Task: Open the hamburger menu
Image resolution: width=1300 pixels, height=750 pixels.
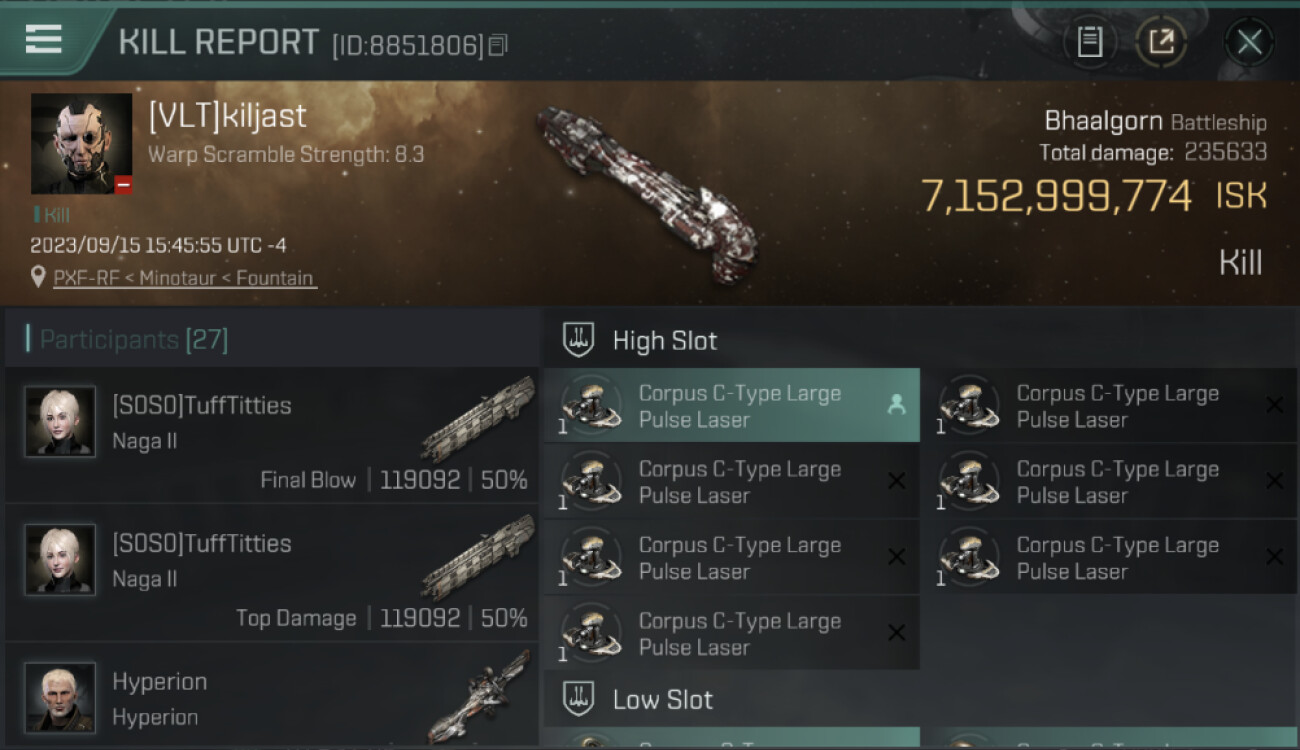Action: [44, 39]
